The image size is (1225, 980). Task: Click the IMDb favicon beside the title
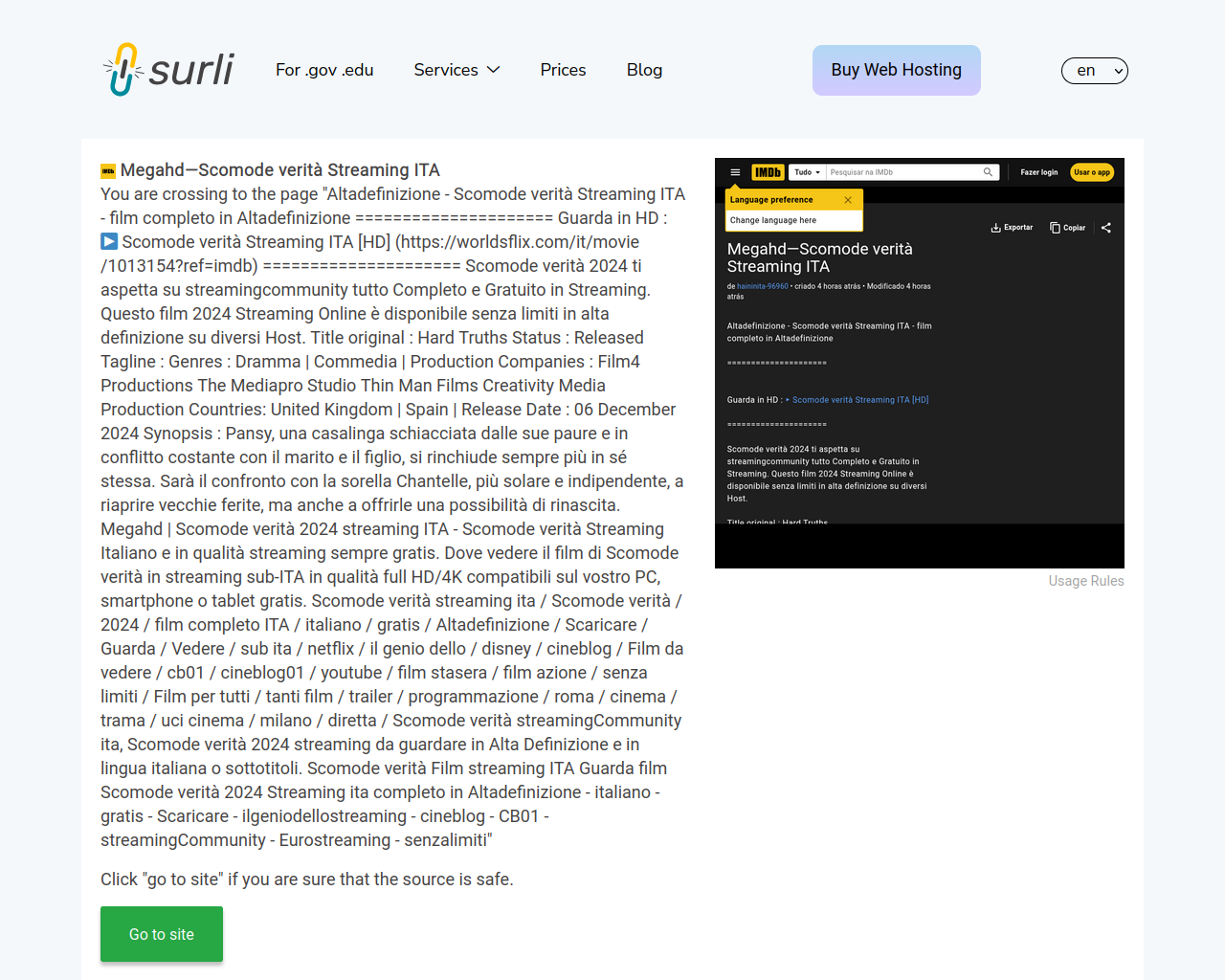108,171
